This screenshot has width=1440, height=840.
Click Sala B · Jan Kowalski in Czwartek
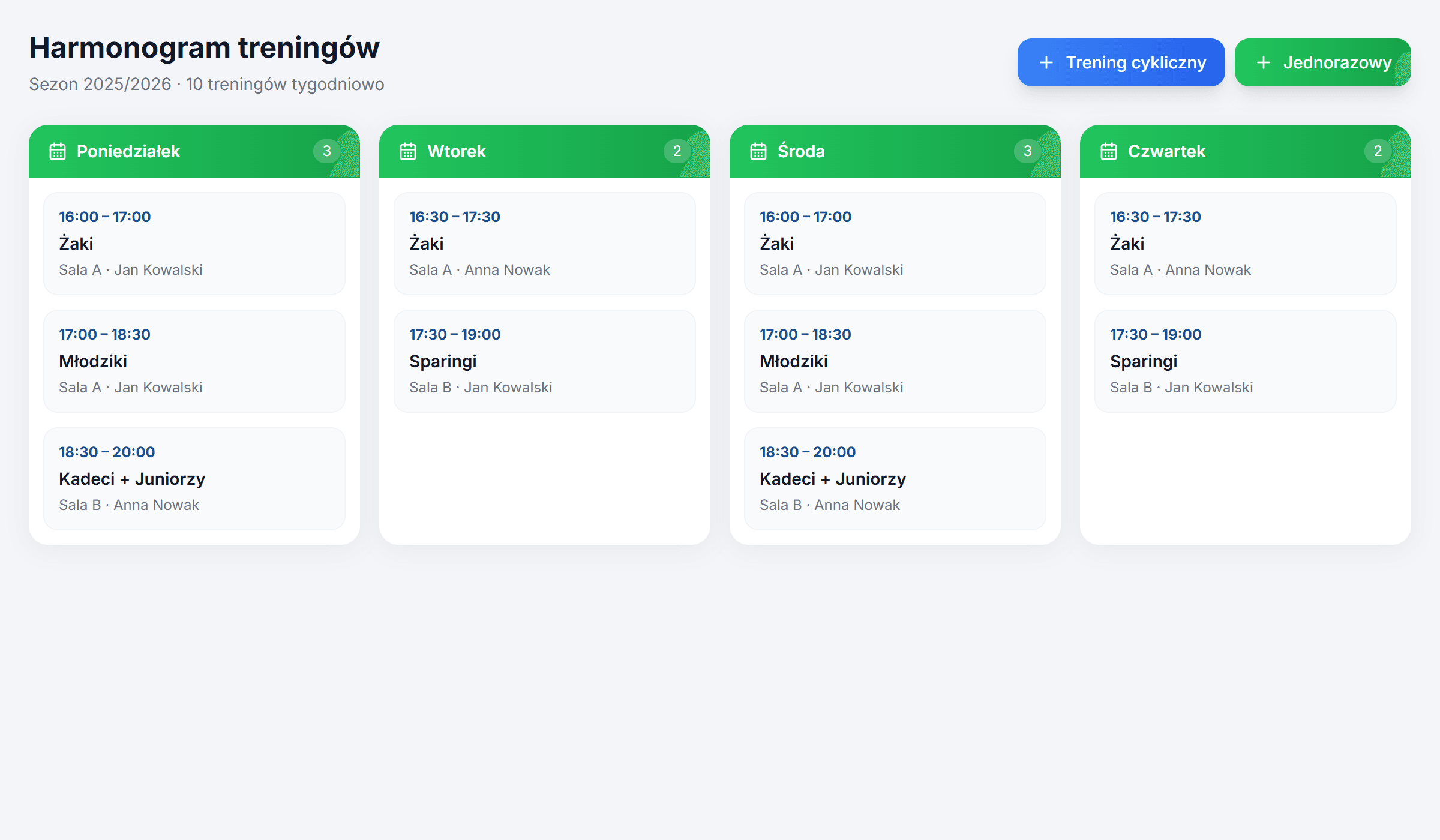[x=1181, y=388]
